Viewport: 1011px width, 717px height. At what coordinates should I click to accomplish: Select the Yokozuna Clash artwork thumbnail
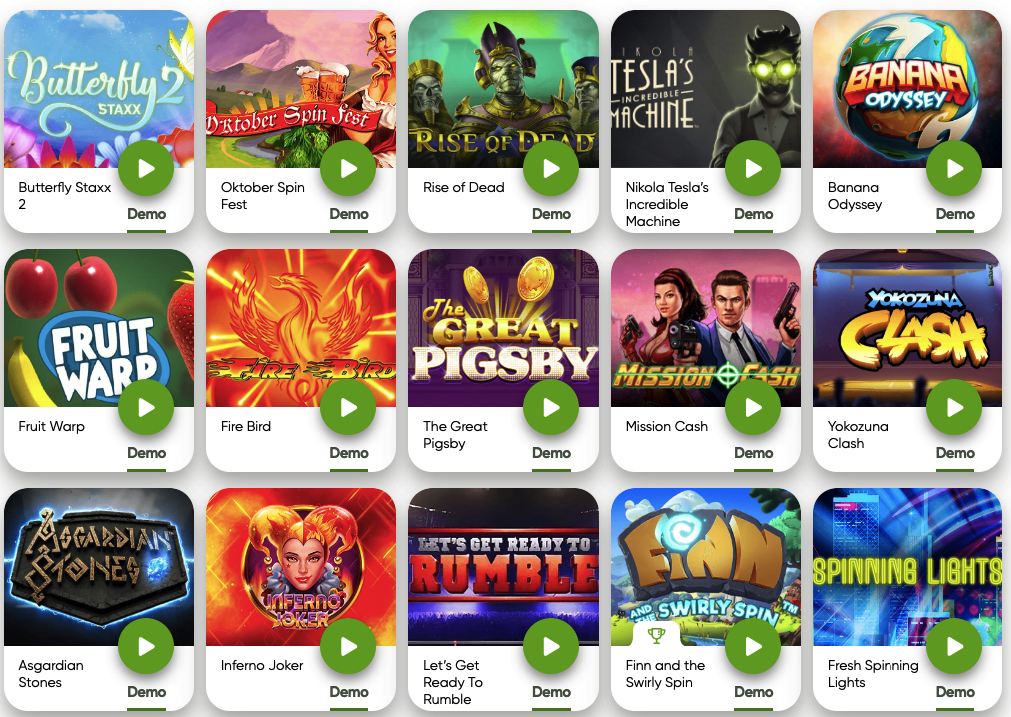point(907,328)
